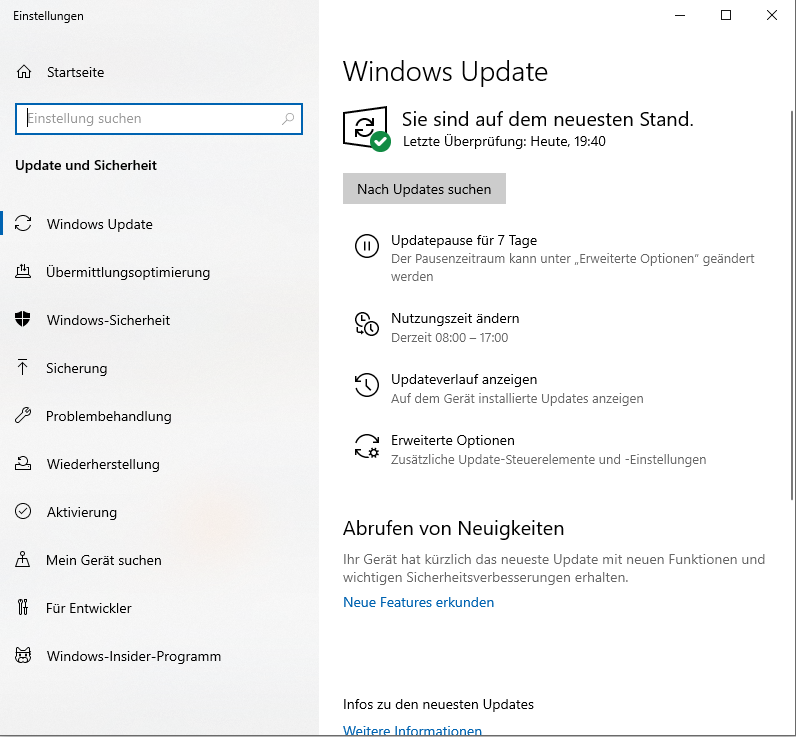Close the Einstellungen window
The width and height of the screenshot is (796, 737).
click(772, 15)
